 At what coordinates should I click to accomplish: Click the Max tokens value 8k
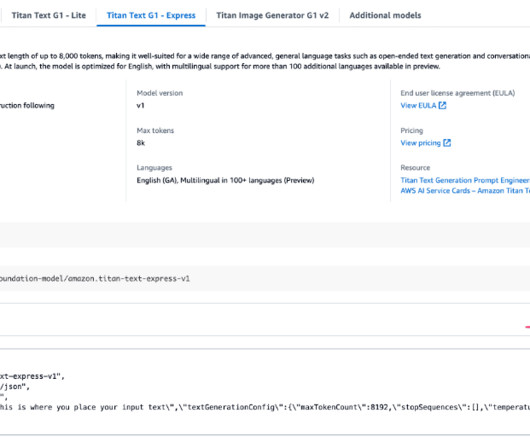click(x=141, y=143)
